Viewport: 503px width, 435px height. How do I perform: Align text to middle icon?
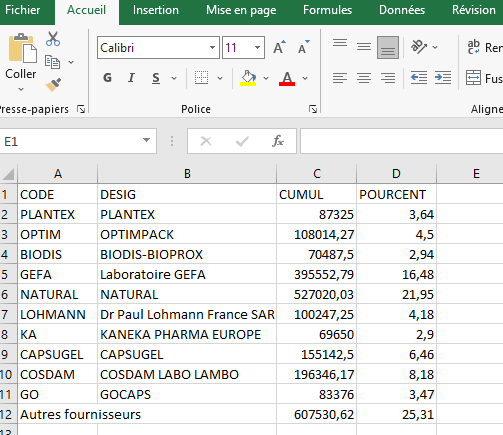coord(364,47)
